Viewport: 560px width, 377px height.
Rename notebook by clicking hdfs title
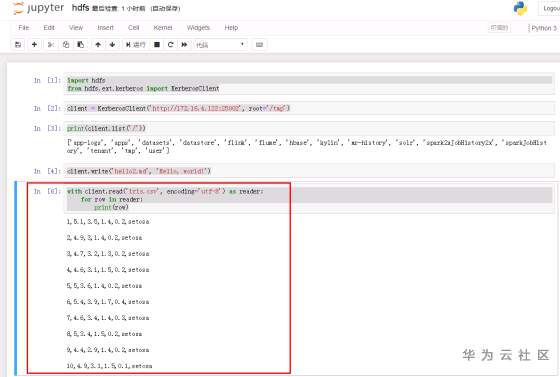tap(80, 8)
